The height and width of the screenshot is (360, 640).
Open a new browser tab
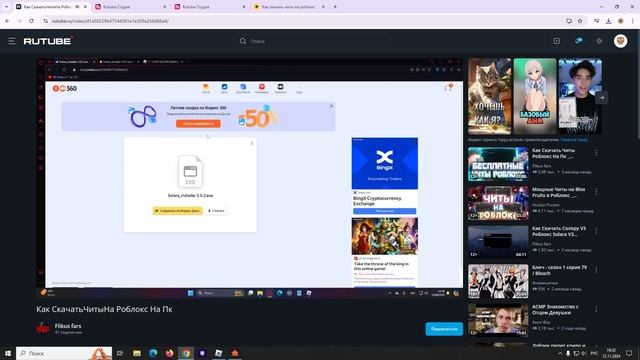click(335, 7)
